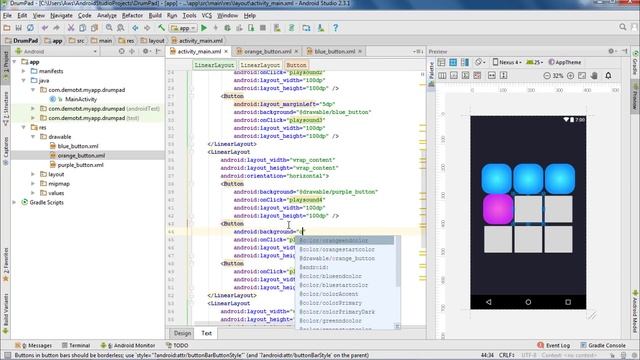This screenshot has height=360, width=640.
Task: Click the Find magnifier icon
Action: click(x=109, y=28)
